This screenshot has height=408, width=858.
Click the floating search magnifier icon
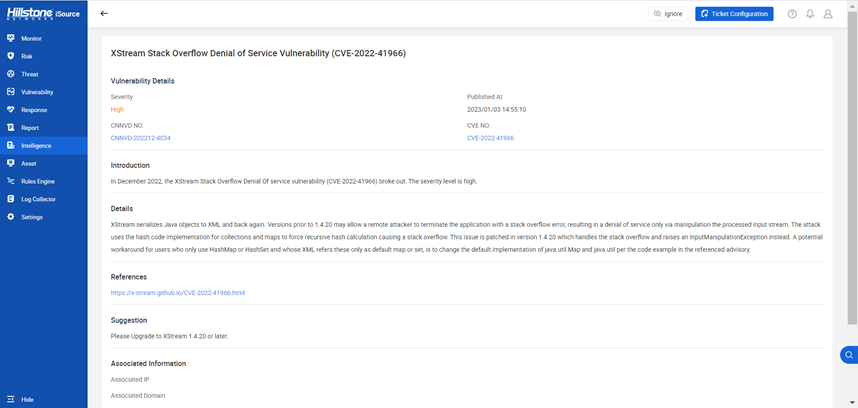tap(849, 355)
